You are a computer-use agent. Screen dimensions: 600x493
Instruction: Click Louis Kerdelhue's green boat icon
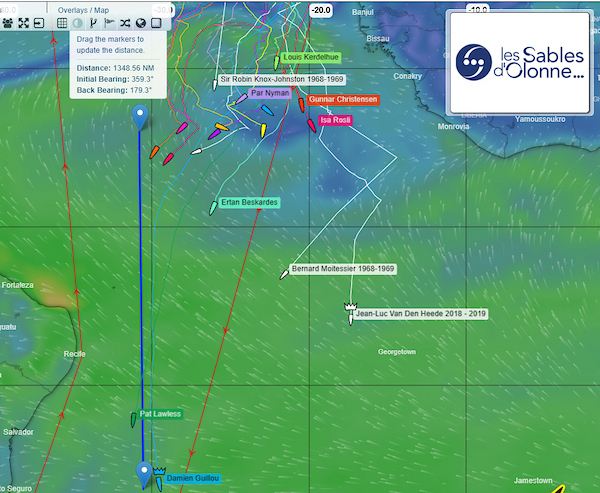click(x=276, y=63)
